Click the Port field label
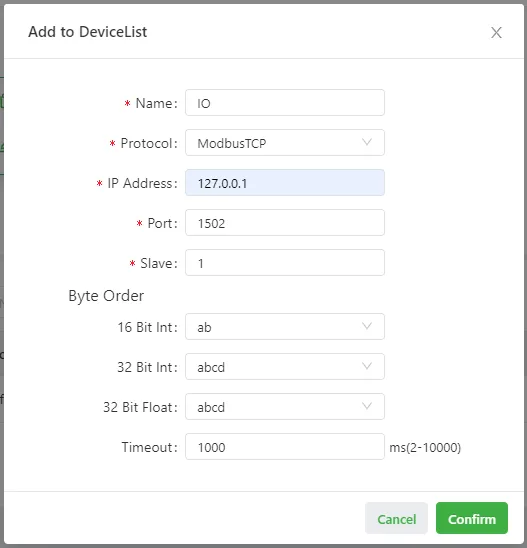 pyautogui.click(x=163, y=223)
